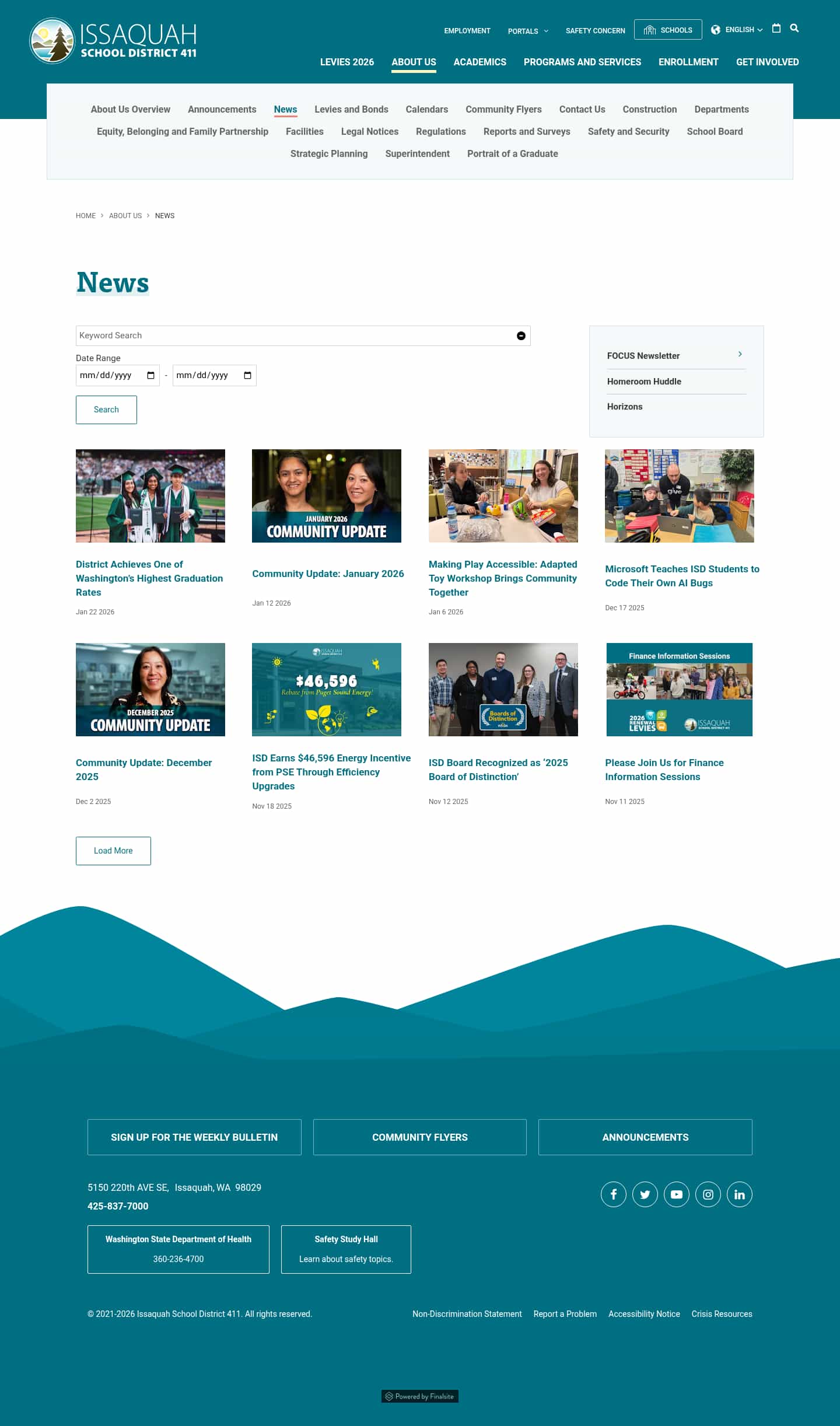Click the globe language icon
Viewport: 840px width, 1426px height.
(716, 30)
